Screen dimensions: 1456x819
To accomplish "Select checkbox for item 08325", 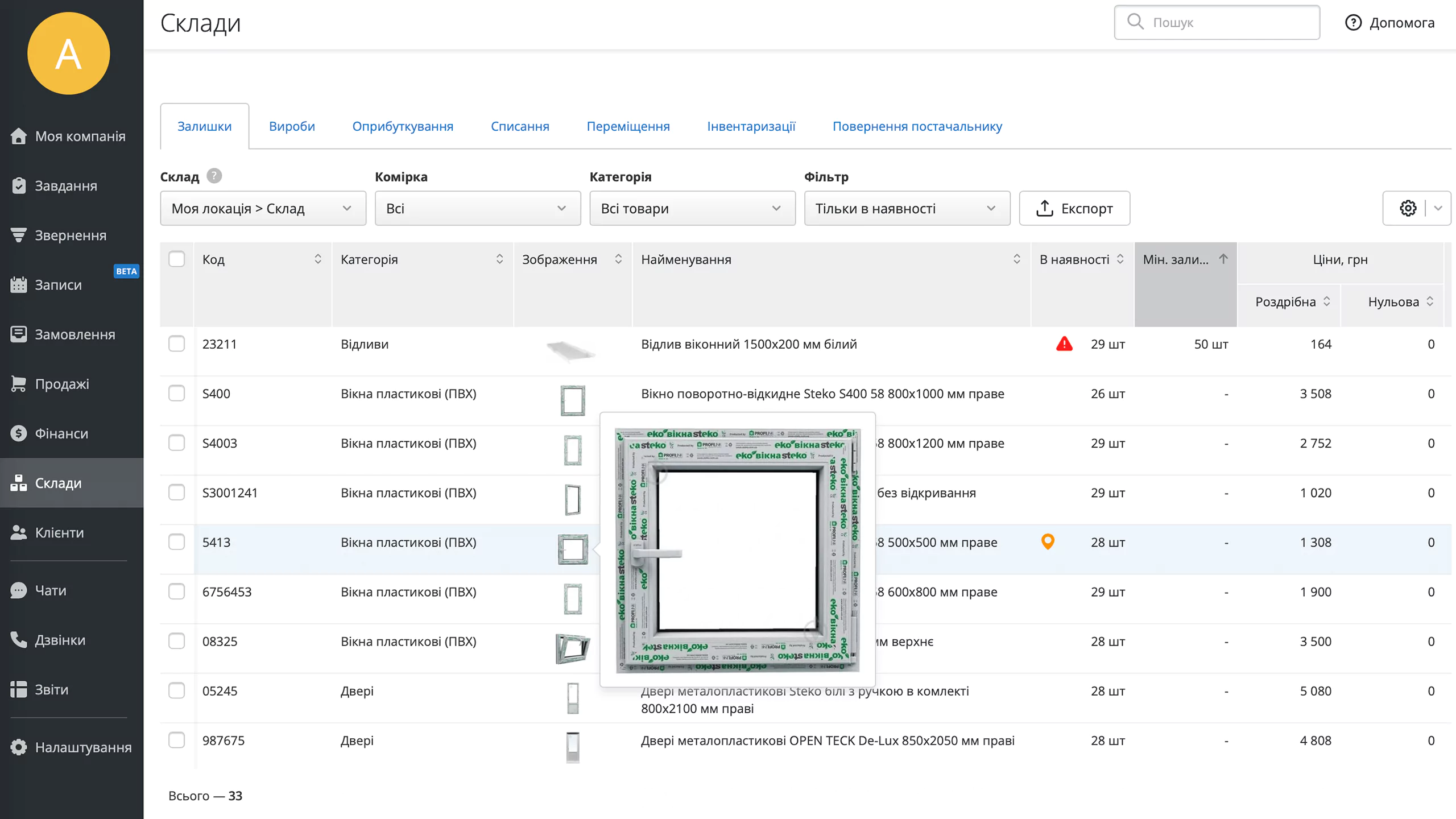I will tap(177, 641).
